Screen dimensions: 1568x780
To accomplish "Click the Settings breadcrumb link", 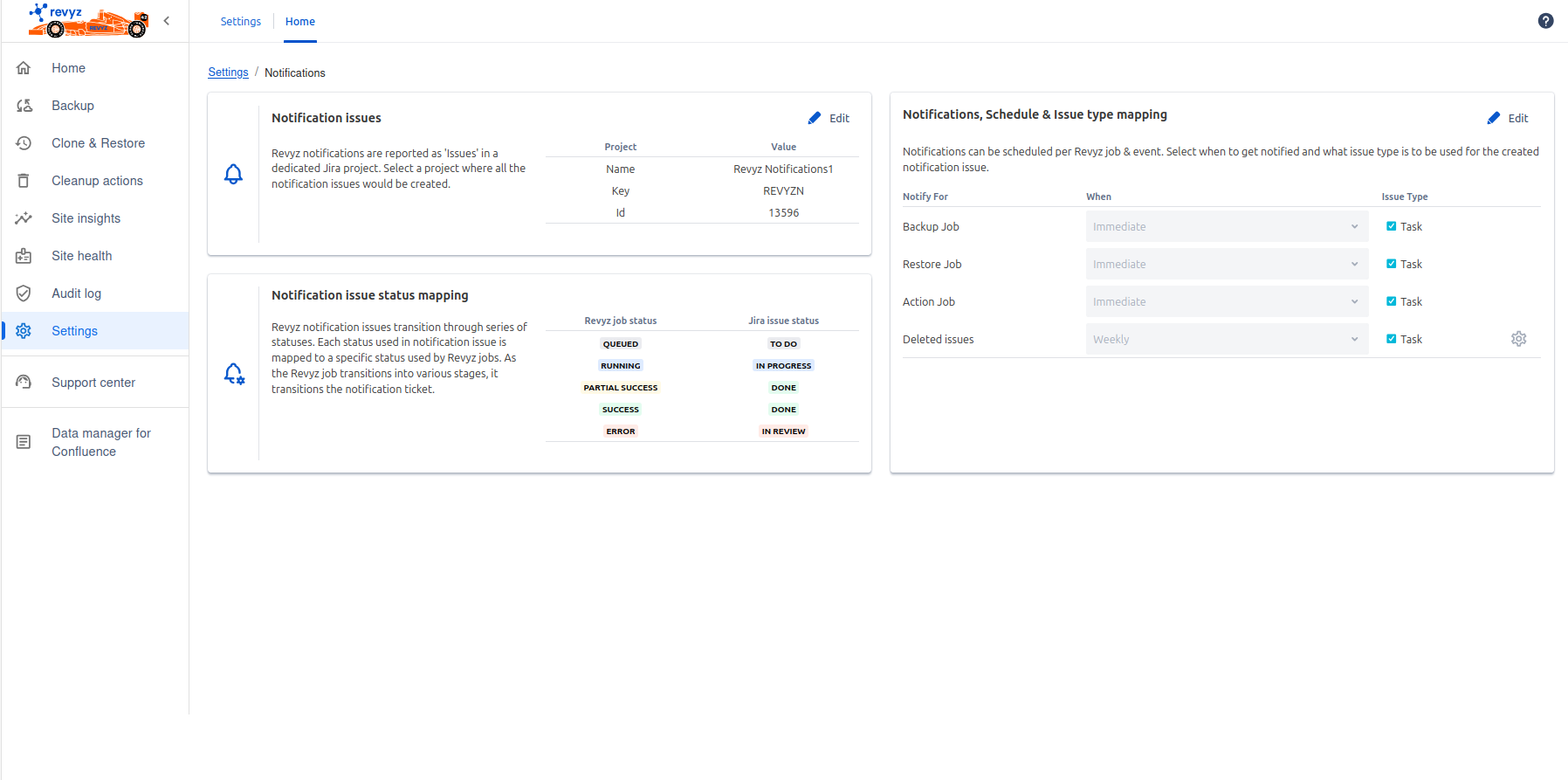I will click(x=228, y=72).
